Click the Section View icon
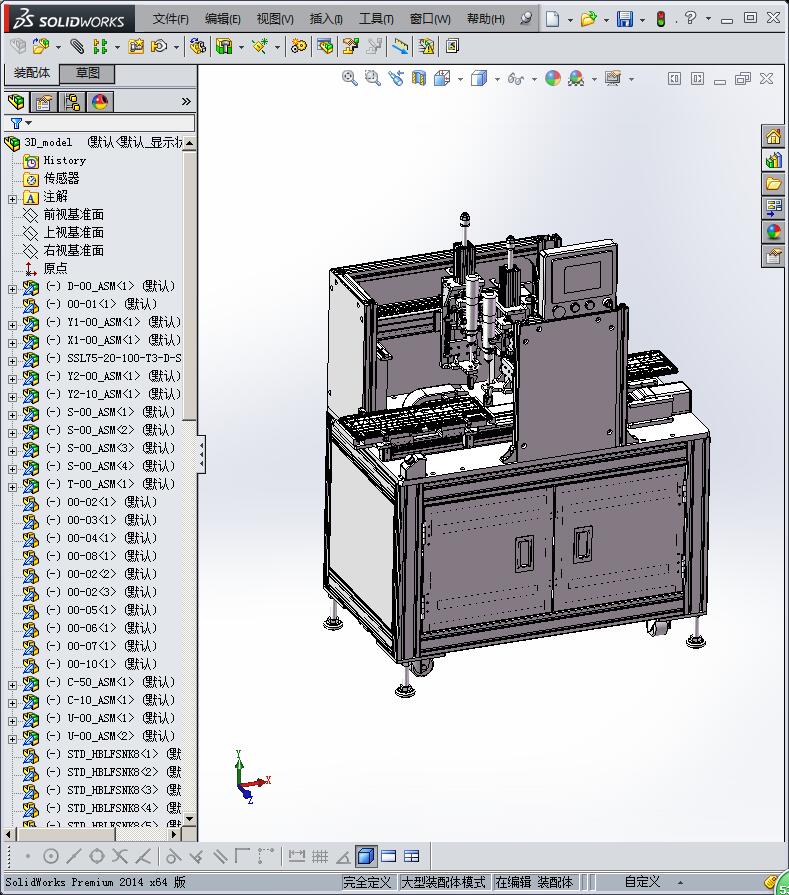 click(x=419, y=78)
